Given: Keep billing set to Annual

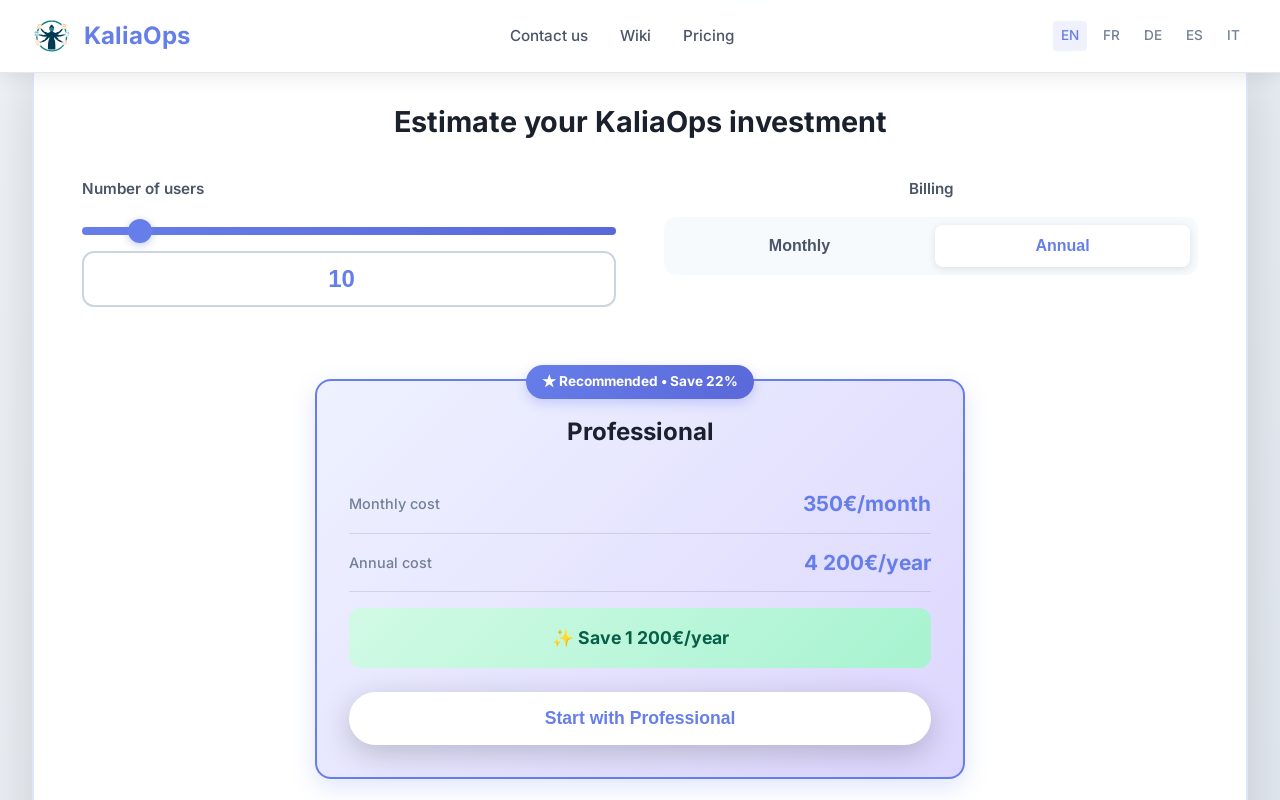Looking at the screenshot, I should [x=1062, y=245].
